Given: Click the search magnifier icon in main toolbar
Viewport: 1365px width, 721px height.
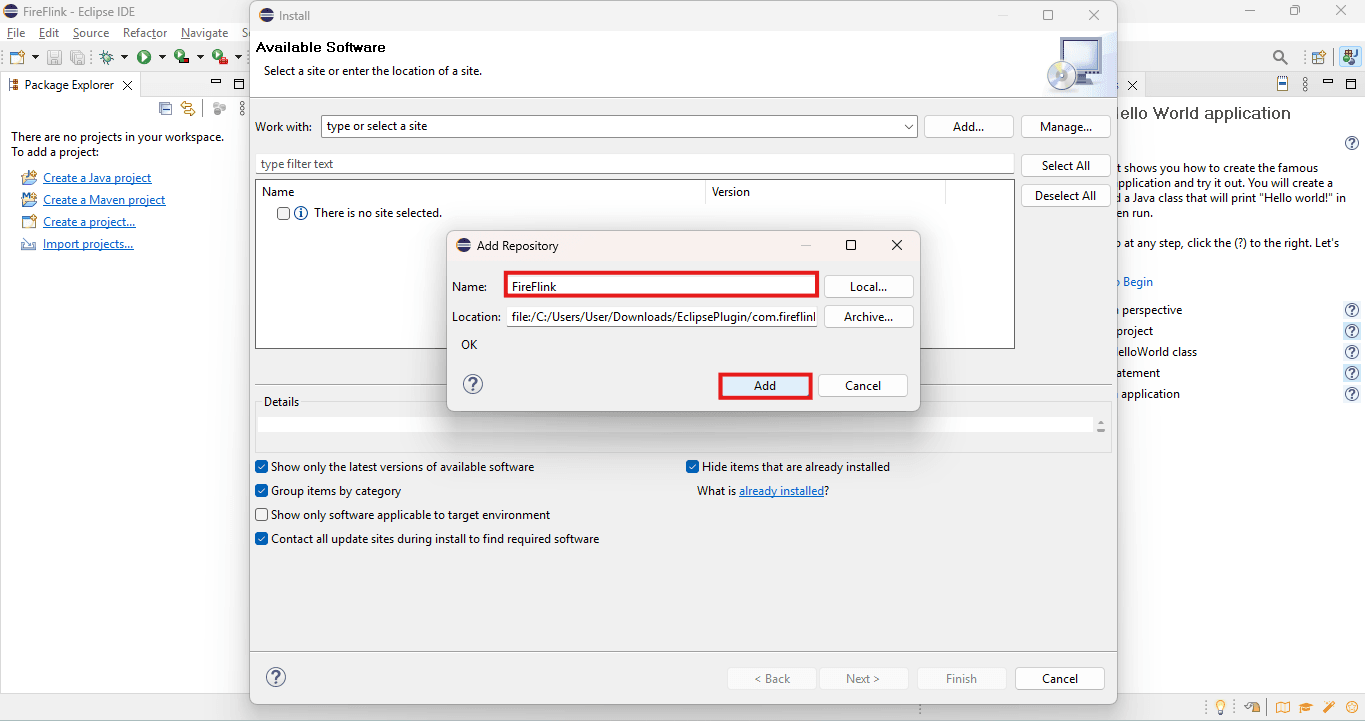Looking at the screenshot, I should (1280, 57).
